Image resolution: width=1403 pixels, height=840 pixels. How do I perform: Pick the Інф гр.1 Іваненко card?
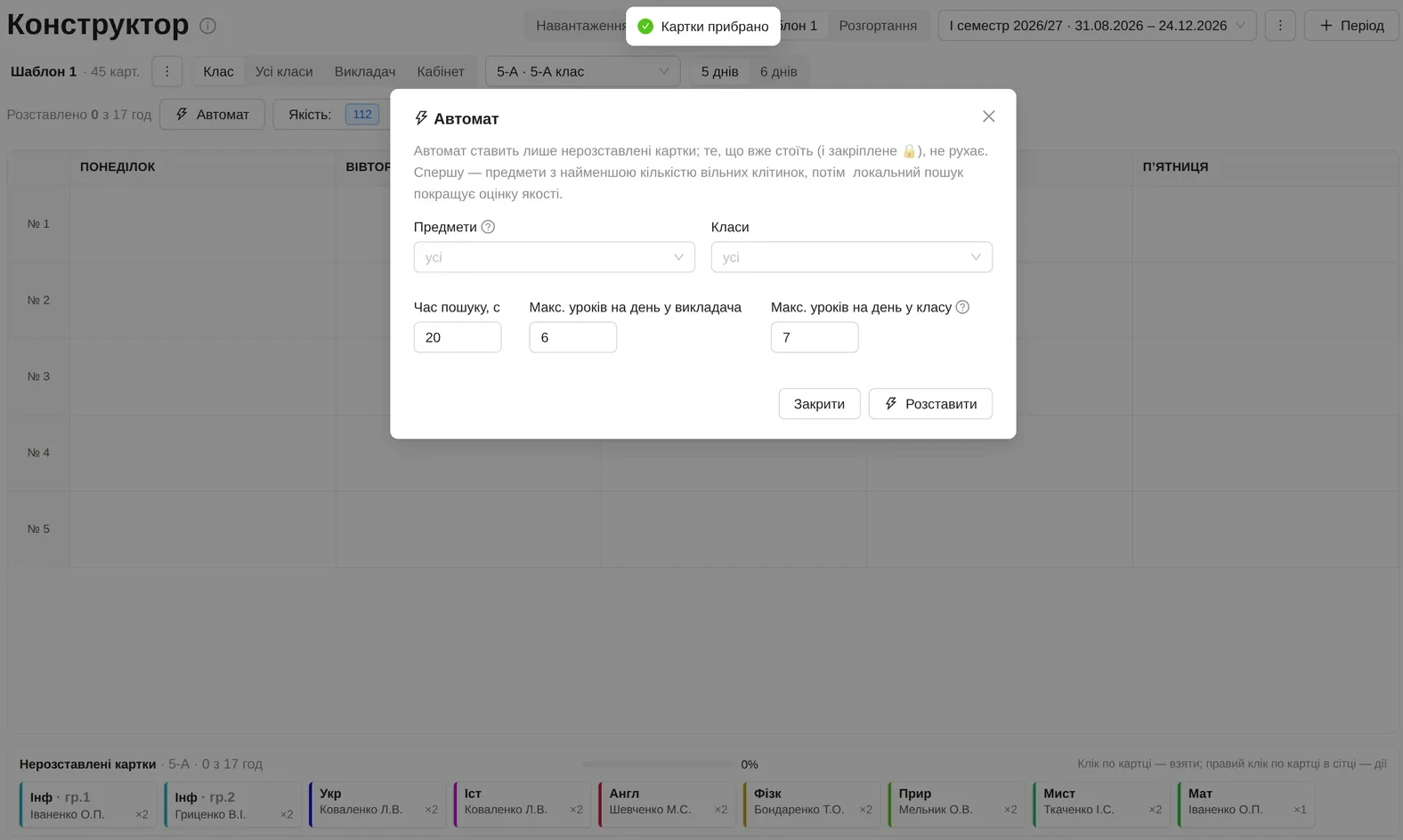coord(88,804)
